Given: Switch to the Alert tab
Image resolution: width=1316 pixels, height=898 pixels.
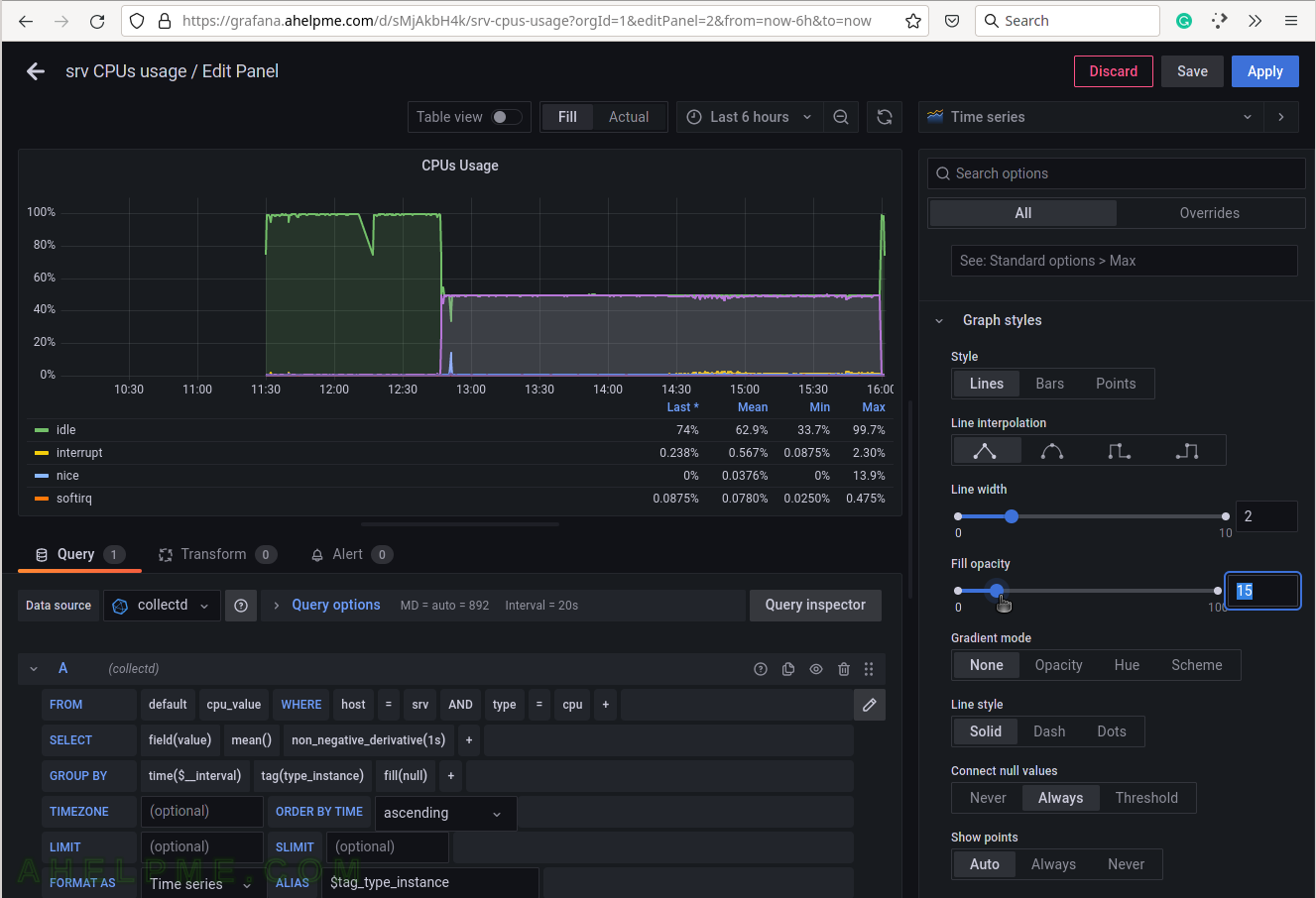Looking at the screenshot, I should click(x=351, y=554).
